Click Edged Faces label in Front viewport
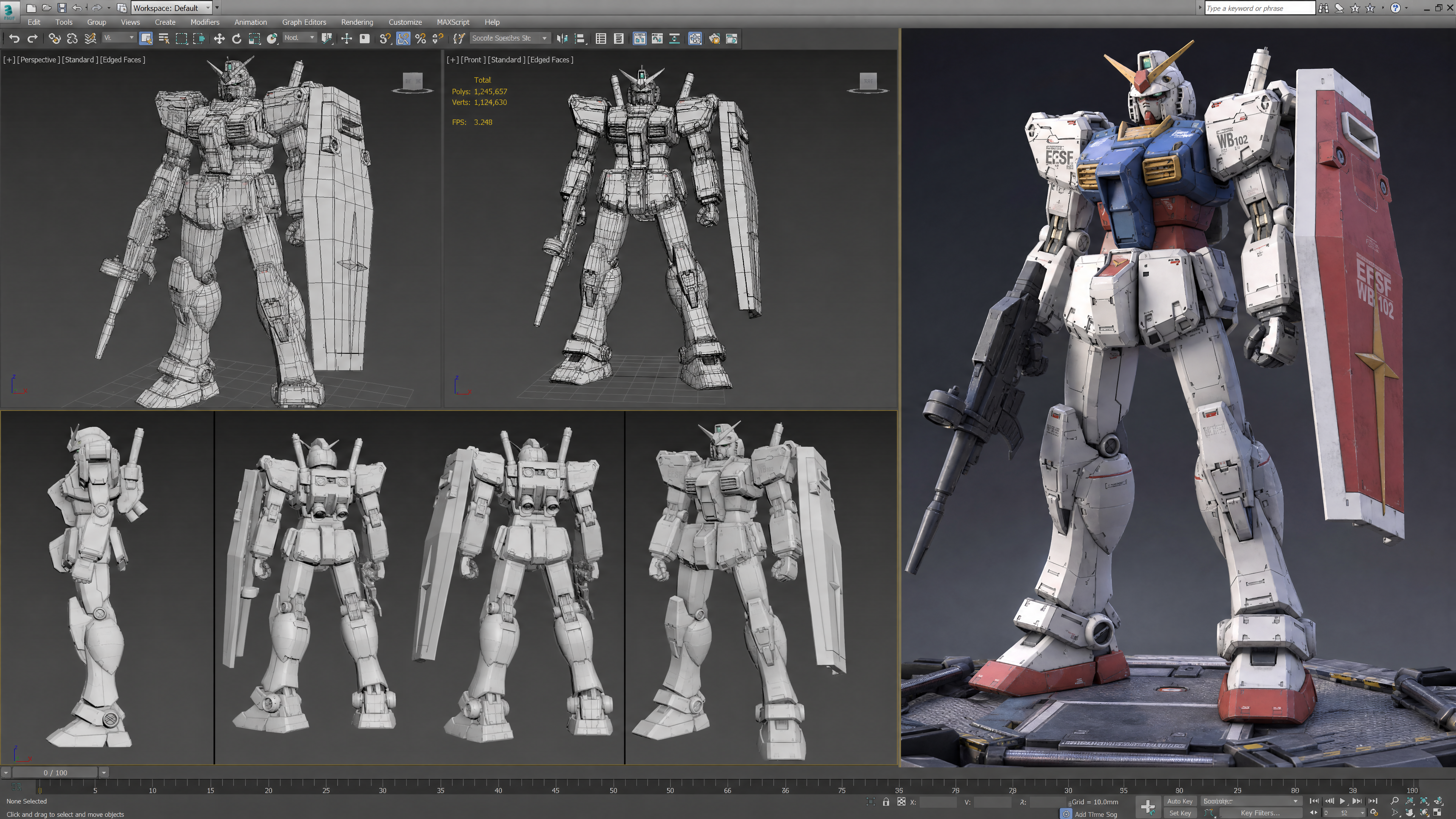The width and height of the screenshot is (1456, 819). (x=550, y=60)
